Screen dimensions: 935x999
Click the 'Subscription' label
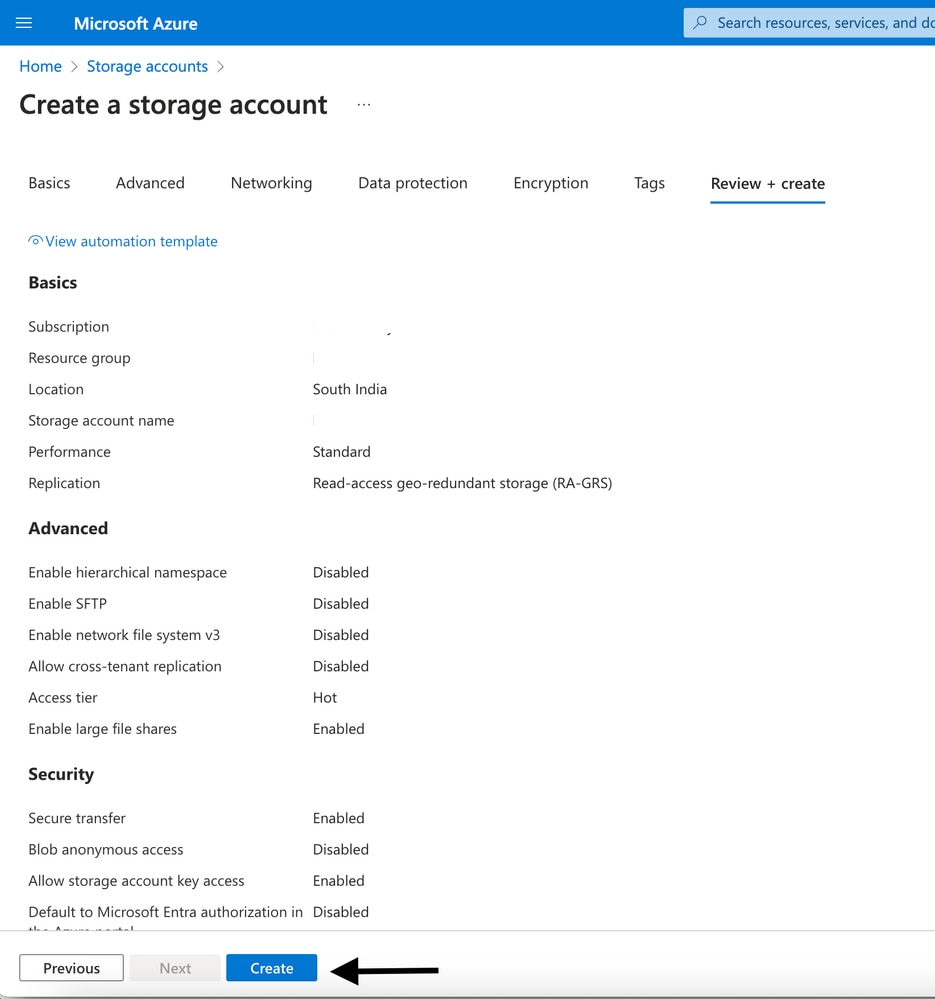[69, 326]
